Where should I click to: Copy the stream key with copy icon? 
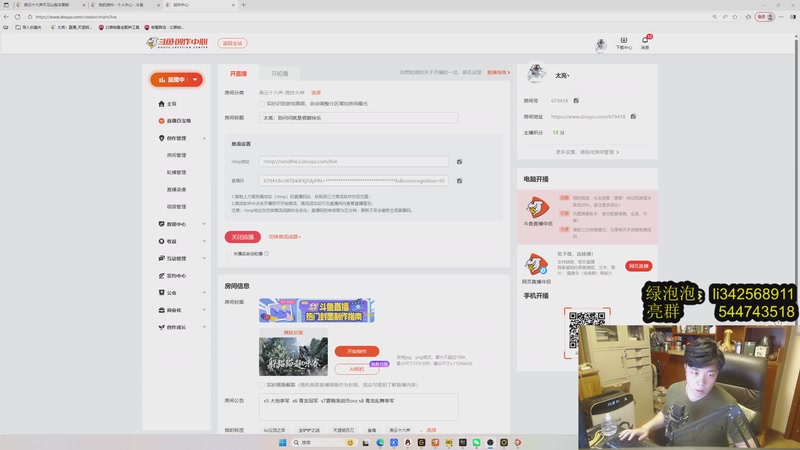(459, 181)
